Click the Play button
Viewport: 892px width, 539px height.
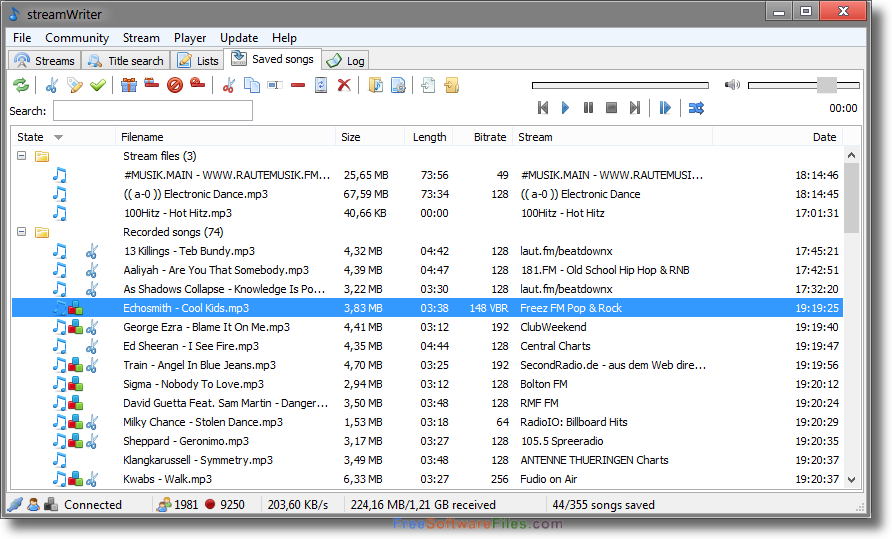click(565, 108)
